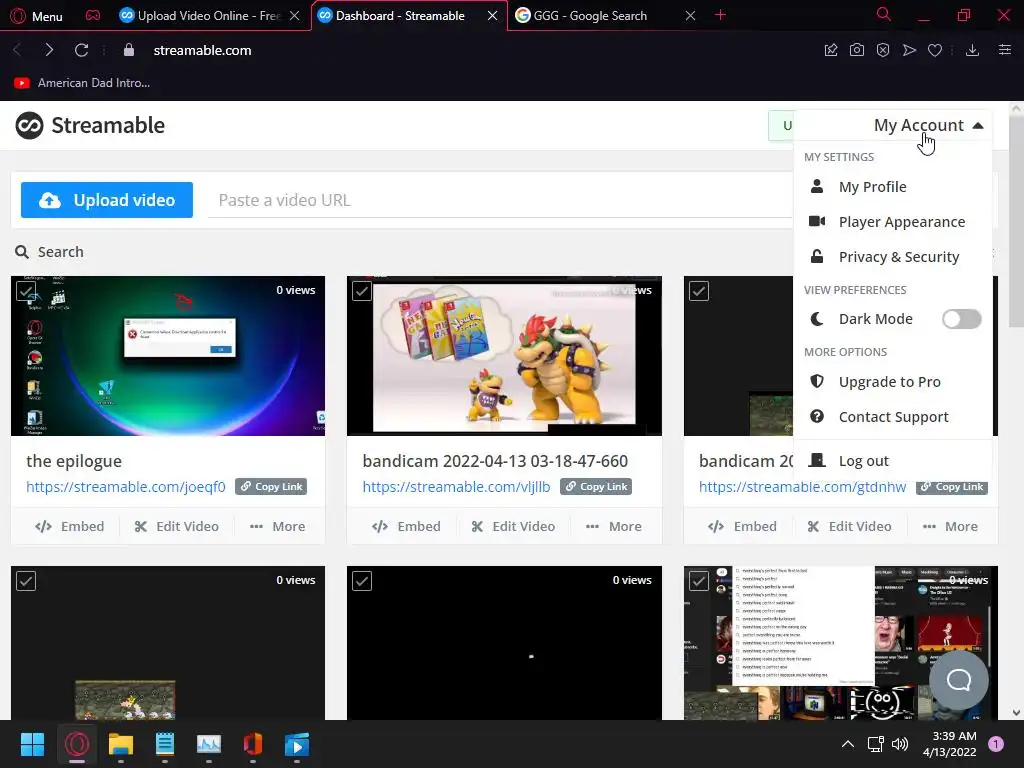Go forward with the forward arrow
The width and height of the screenshot is (1024, 768).
pyautogui.click(x=49, y=50)
